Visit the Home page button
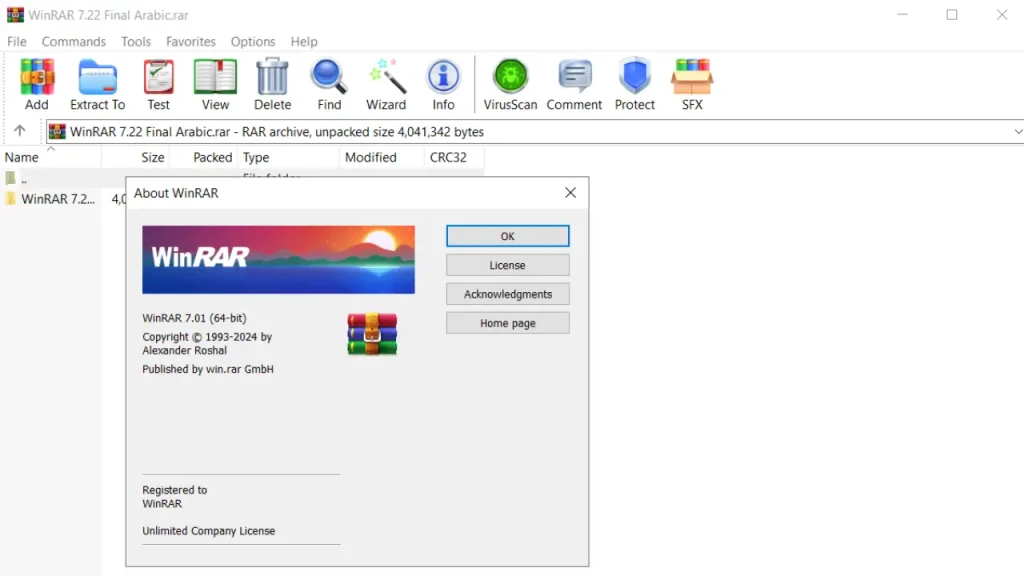This screenshot has width=1024, height=576. click(507, 323)
